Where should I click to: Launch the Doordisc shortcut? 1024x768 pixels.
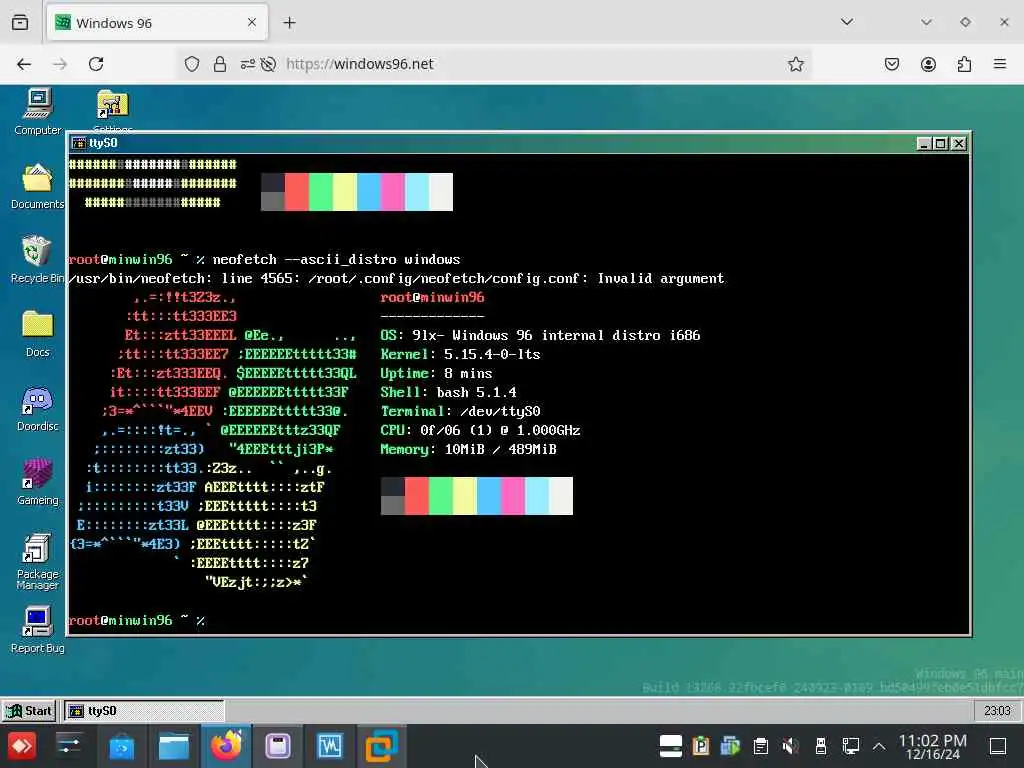click(37, 408)
